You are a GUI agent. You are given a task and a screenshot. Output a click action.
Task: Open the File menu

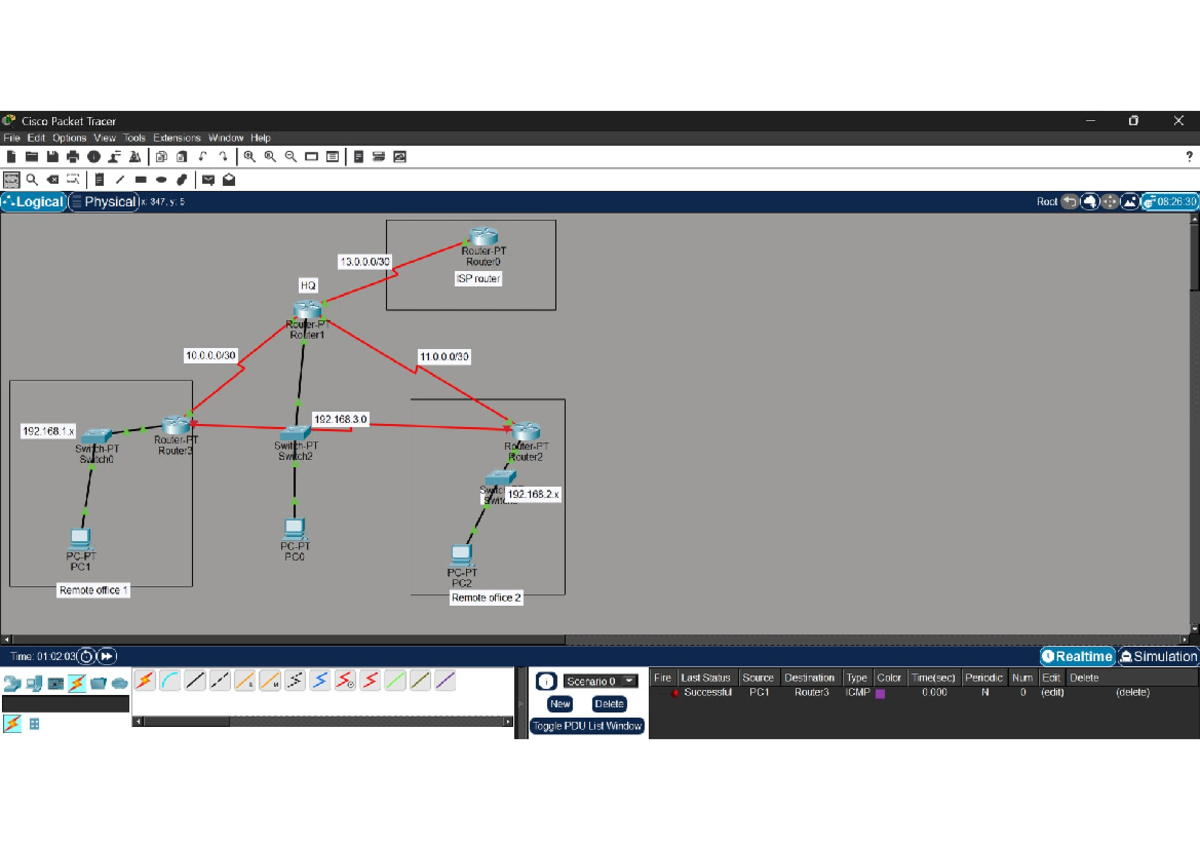[12, 138]
